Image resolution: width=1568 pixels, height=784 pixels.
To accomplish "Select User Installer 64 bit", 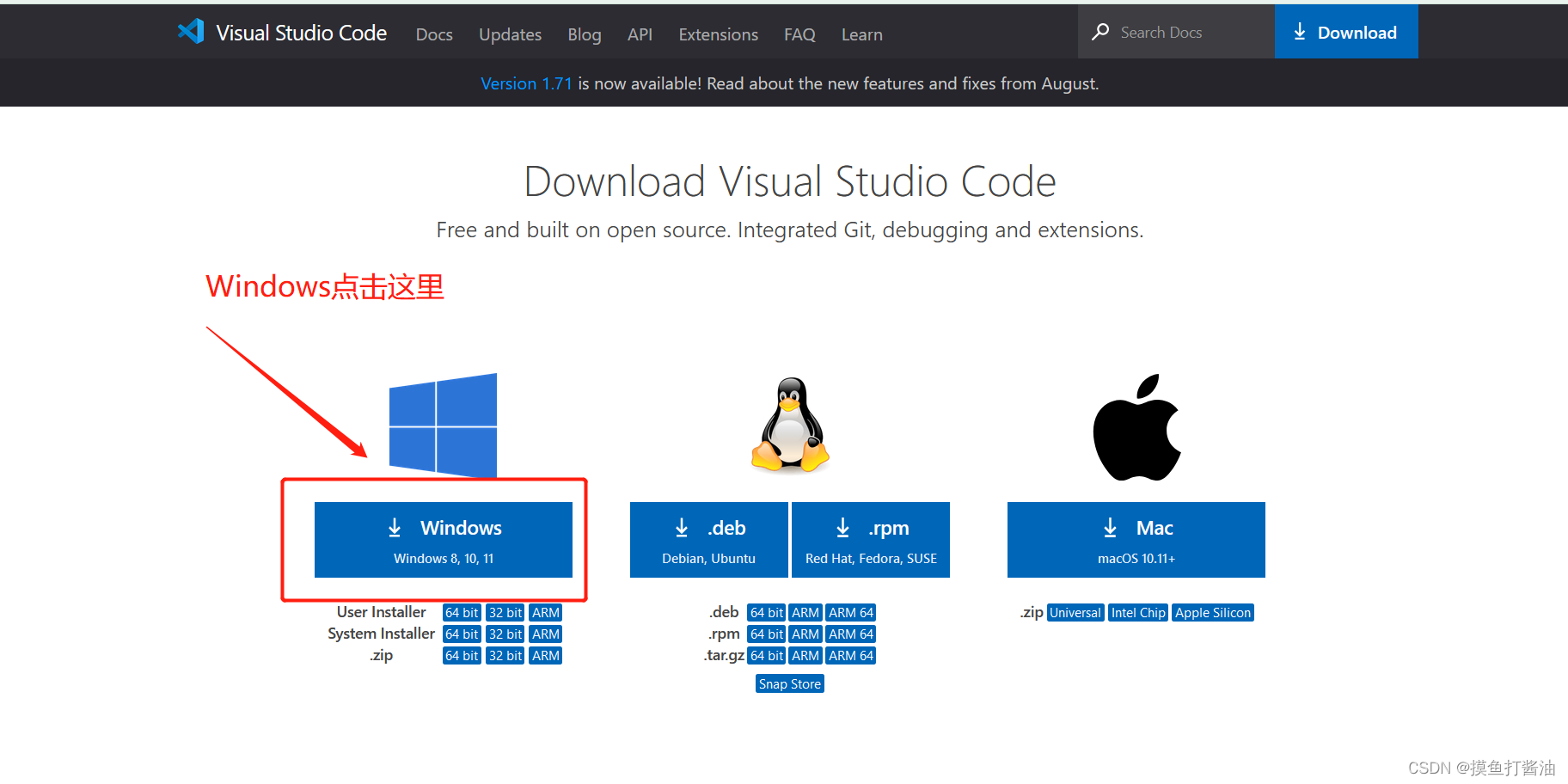I will pyautogui.click(x=462, y=612).
